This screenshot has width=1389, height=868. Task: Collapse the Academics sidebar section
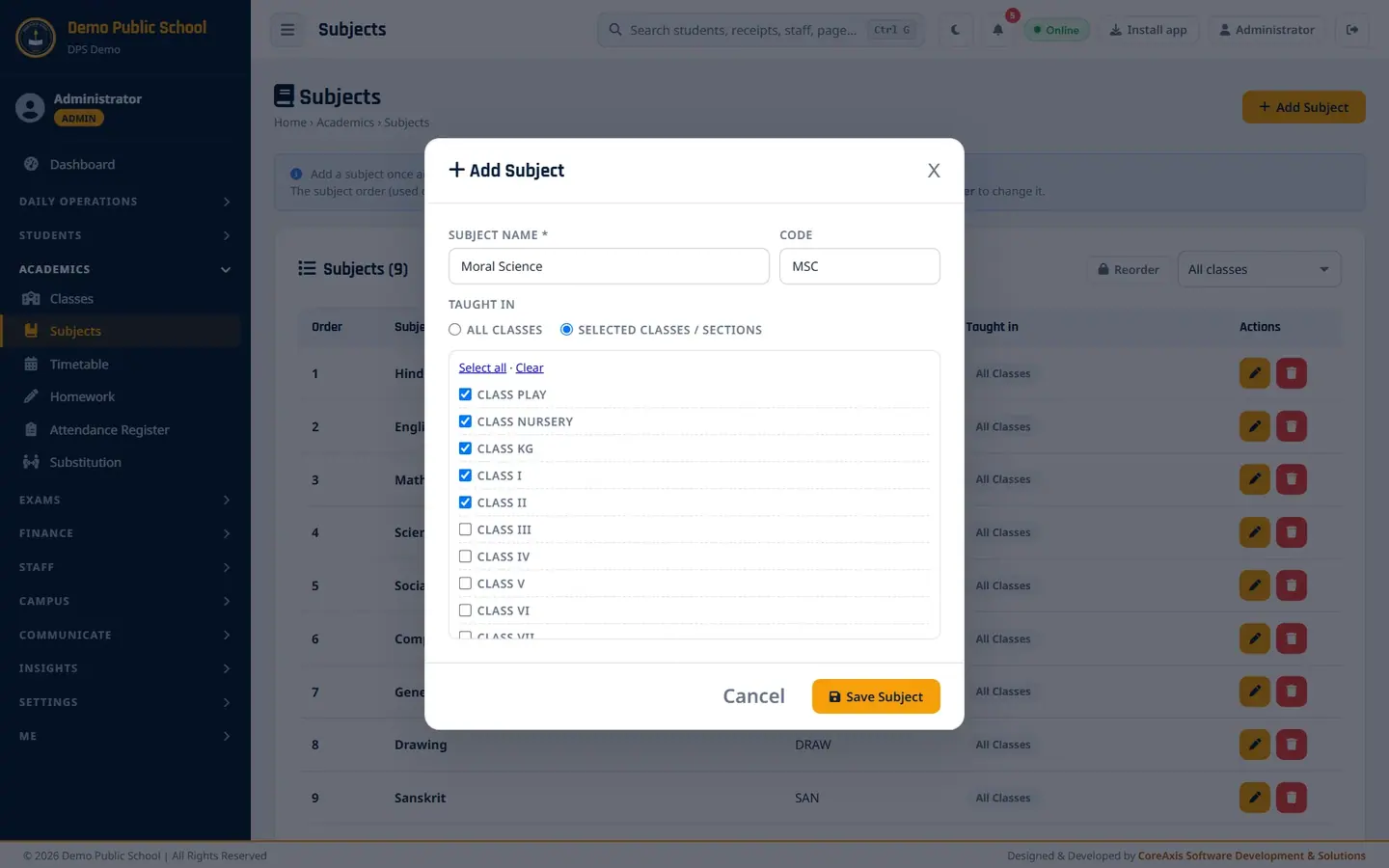click(x=125, y=269)
